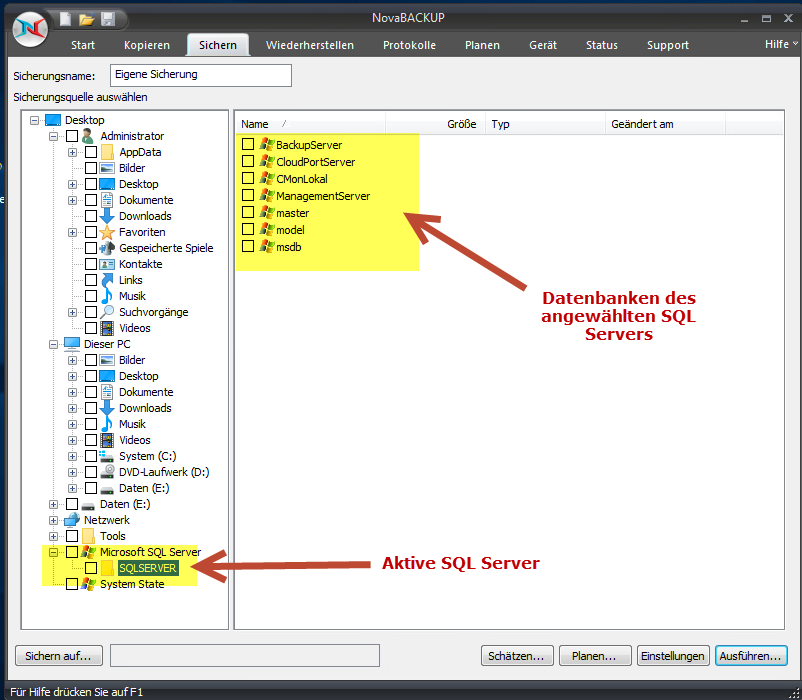Click the Kontakte card icon
Screen dimensions: 802x700
click(107, 264)
